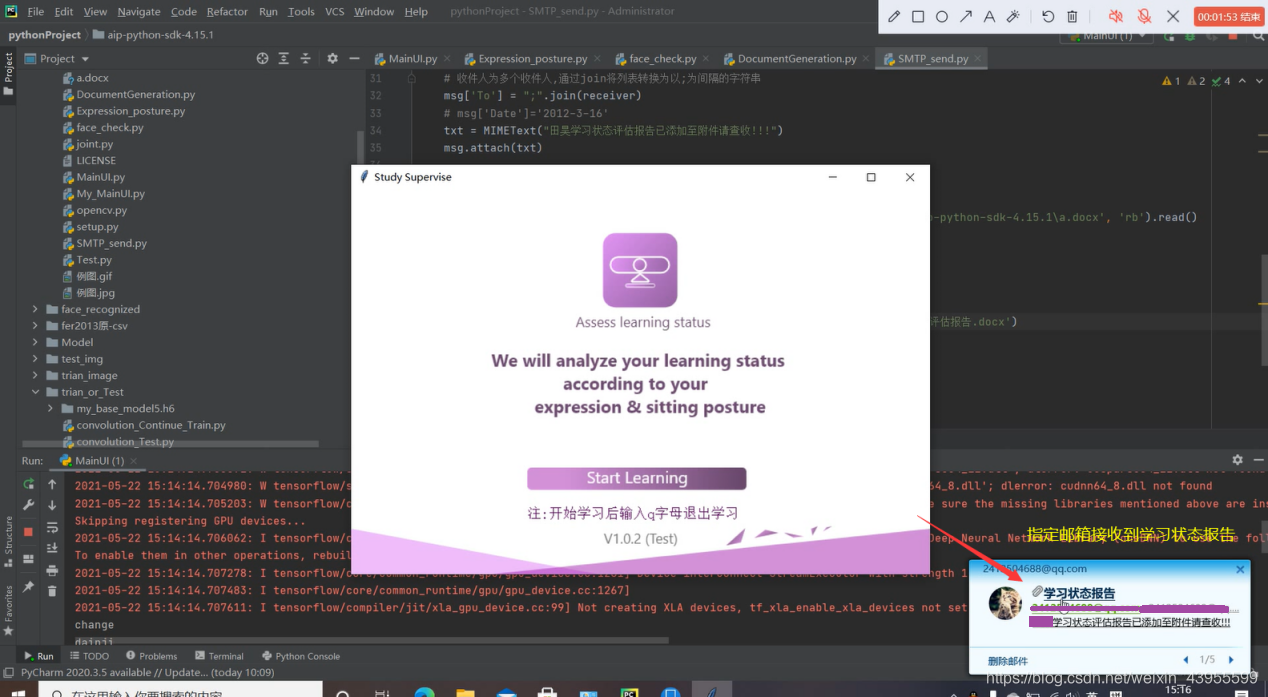Switch to face_check.py editor tab
The height and width of the screenshot is (697, 1268).
point(663,59)
